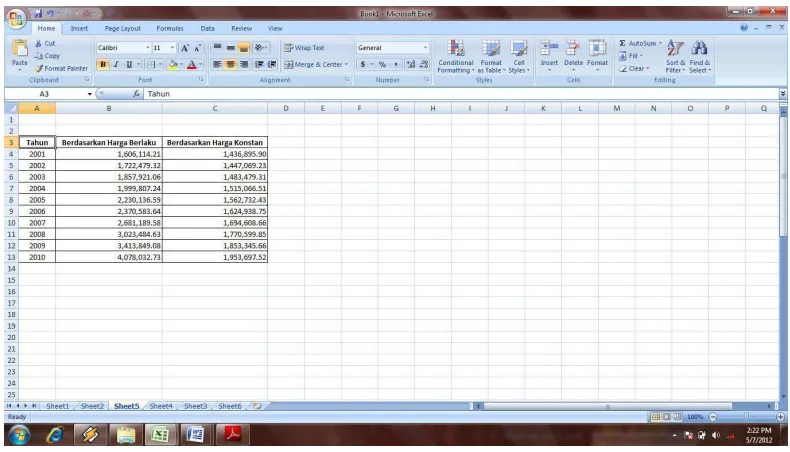This screenshot has height=452, width=790.
Task: Decrease font size with Shrink Font
Action: coord(198,48)
